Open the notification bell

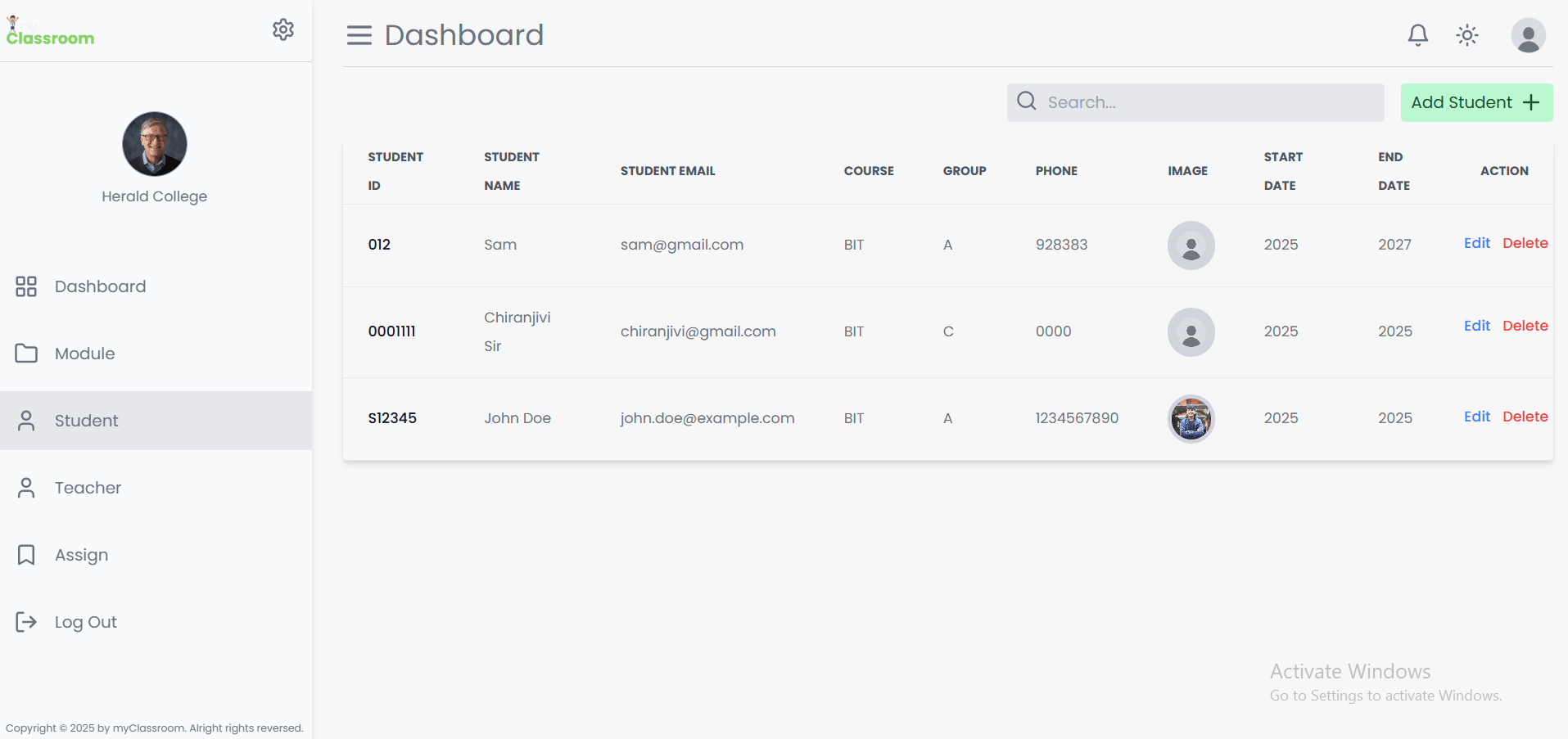[1417, 34]
